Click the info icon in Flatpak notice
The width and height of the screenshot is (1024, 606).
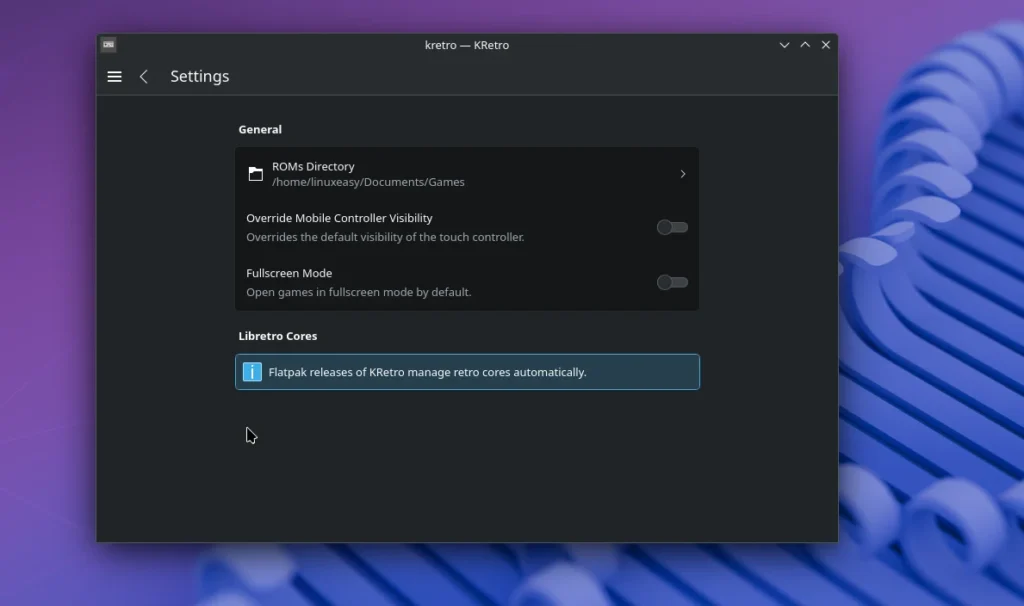(252, 372)
